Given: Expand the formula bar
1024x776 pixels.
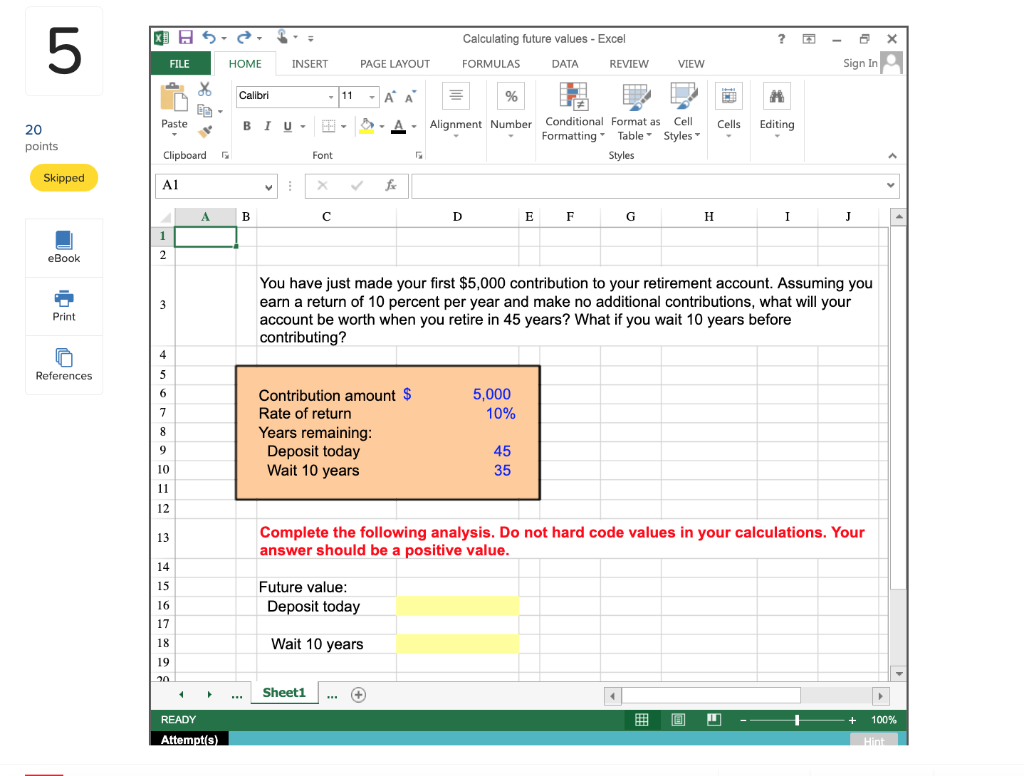Looking at the screenshot, I should (890, 186).
